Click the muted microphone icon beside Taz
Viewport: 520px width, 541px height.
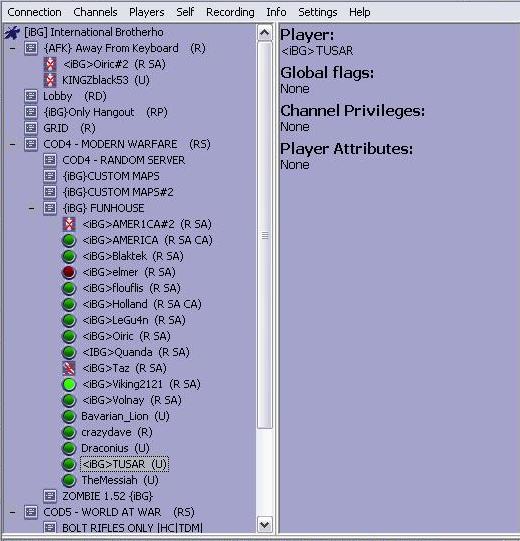pos(69,368)
